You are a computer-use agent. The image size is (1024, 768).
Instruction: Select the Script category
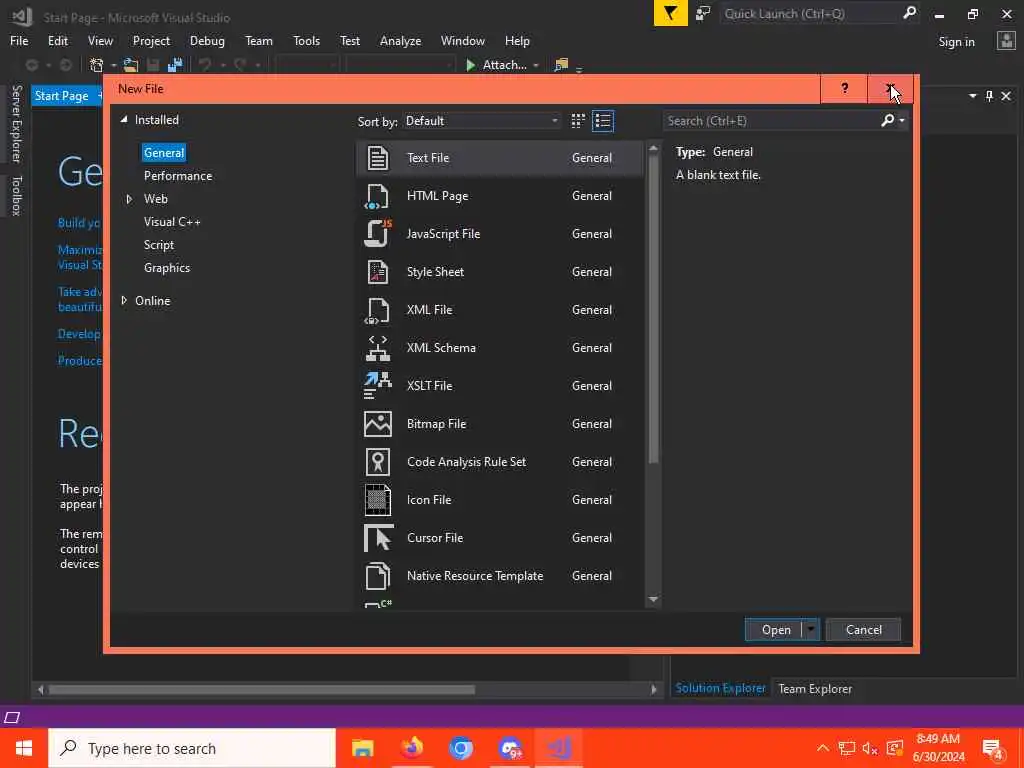(159, 245)
